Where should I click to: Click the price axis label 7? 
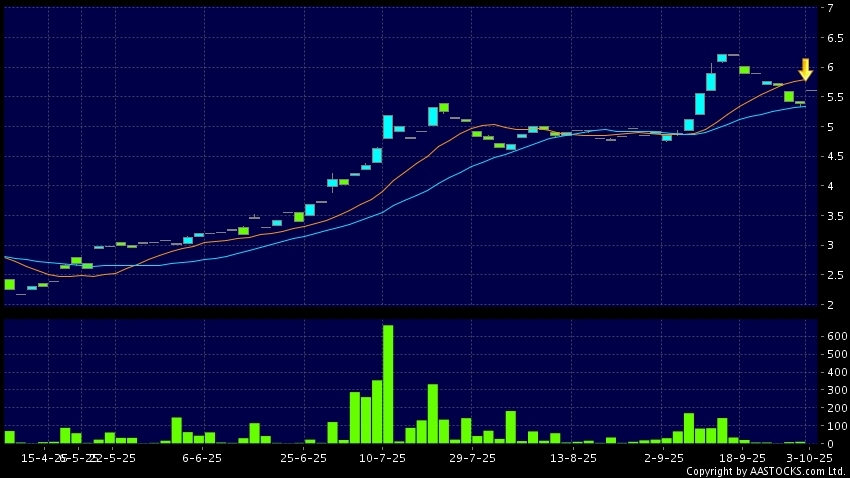[x=829, y=9]
